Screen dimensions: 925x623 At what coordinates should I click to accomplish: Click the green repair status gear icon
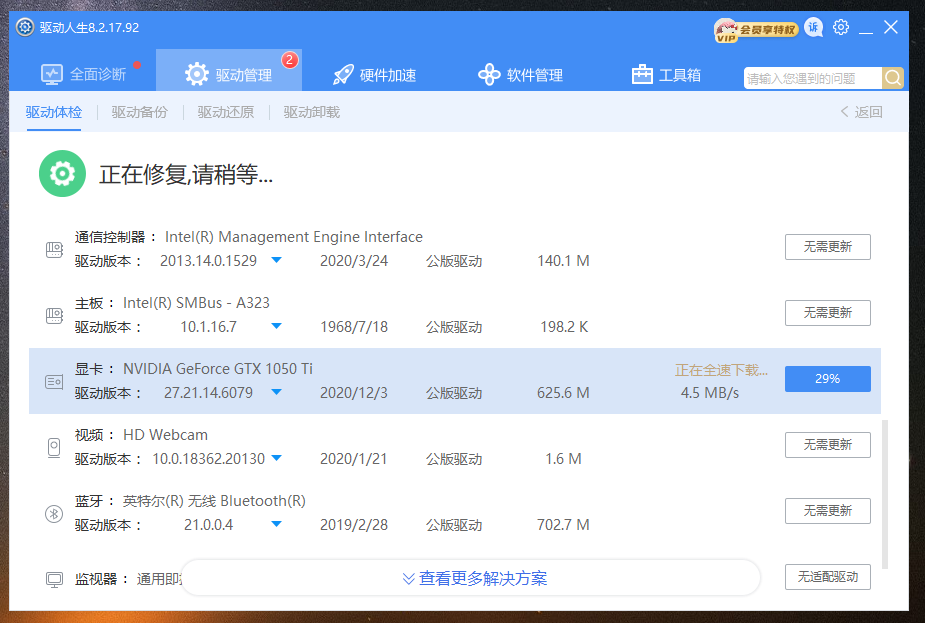click(63, 173)
